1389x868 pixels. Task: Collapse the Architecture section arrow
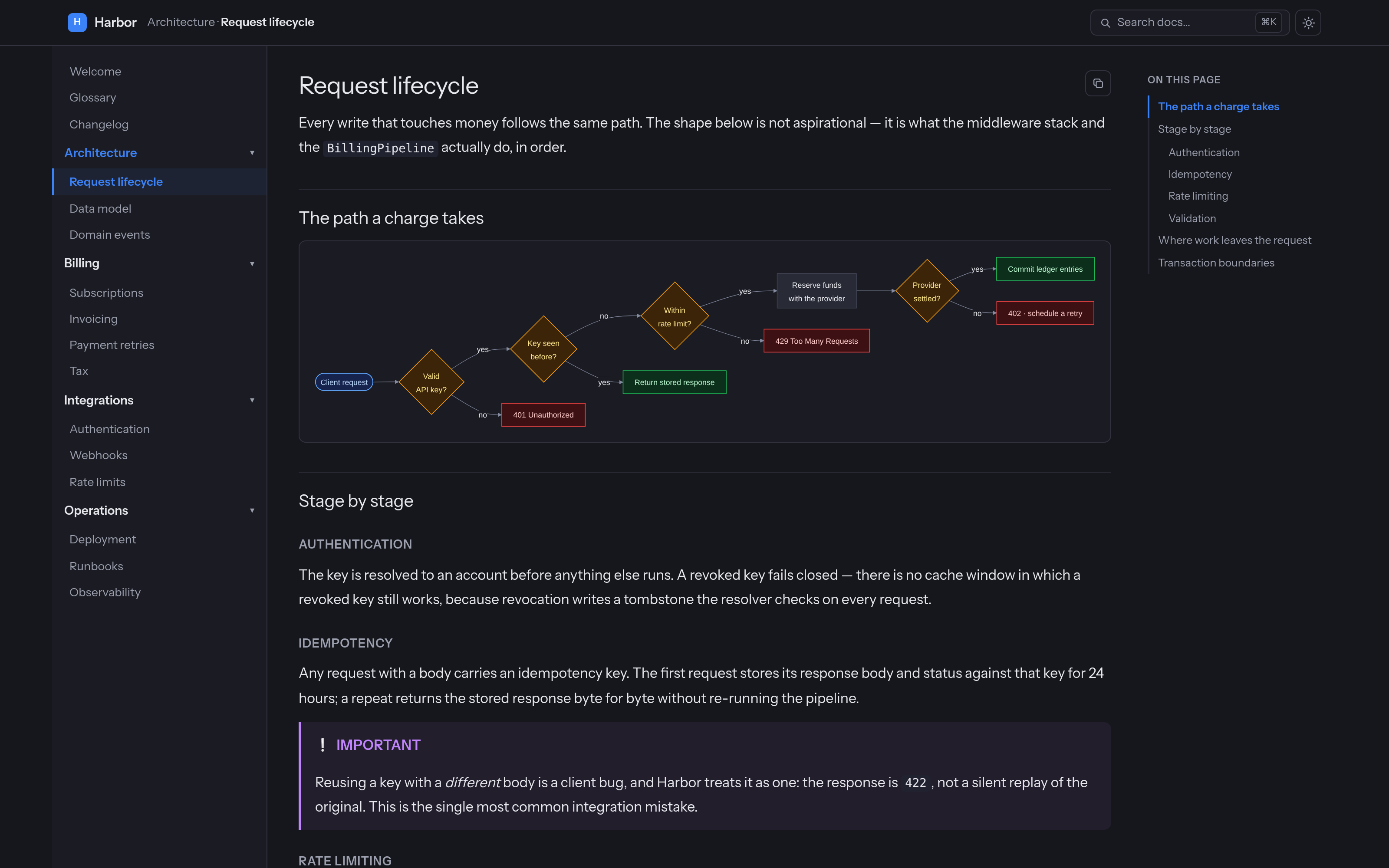coord(252,153)
